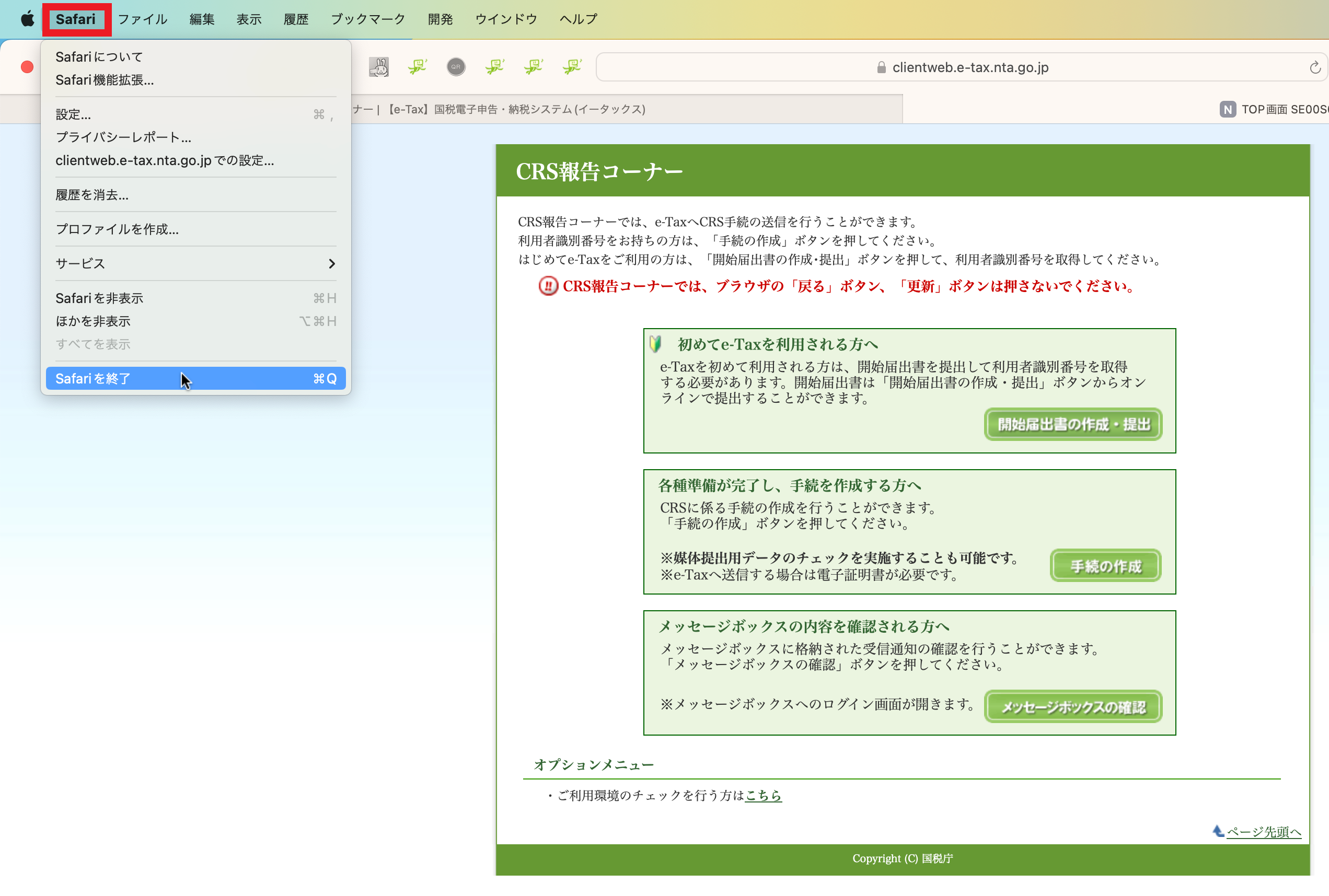Screen dimensions: 1329x896
Task: Click e-Tax mascot icon directly beside the address bar
Action: [x=572, y=67]
